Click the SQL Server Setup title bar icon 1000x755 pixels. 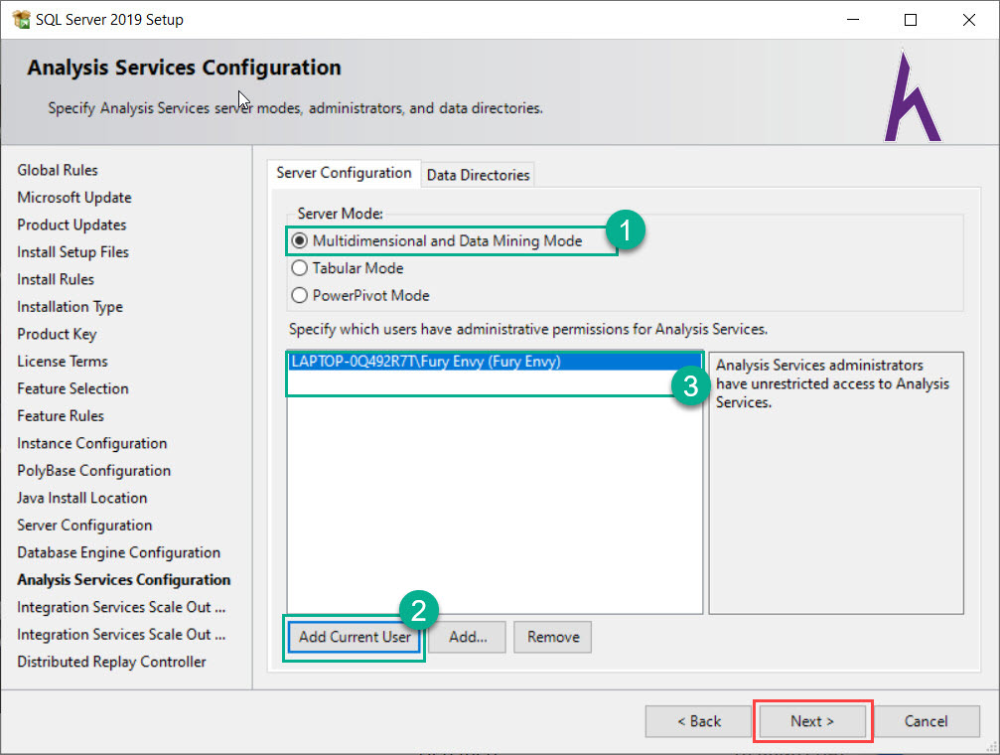(x=21, y=20)
